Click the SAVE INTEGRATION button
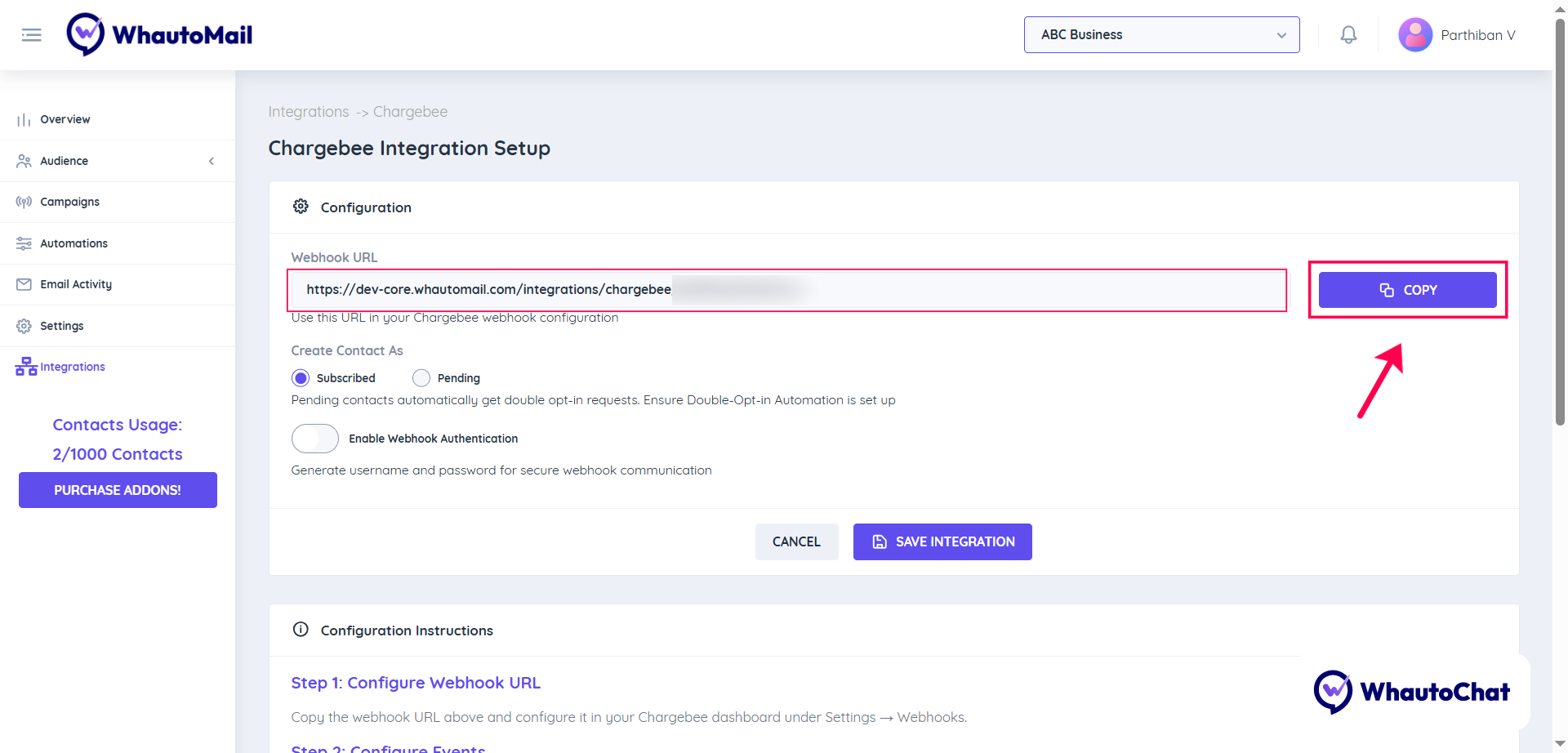The image size is (1568, 753). click(942, 541)
